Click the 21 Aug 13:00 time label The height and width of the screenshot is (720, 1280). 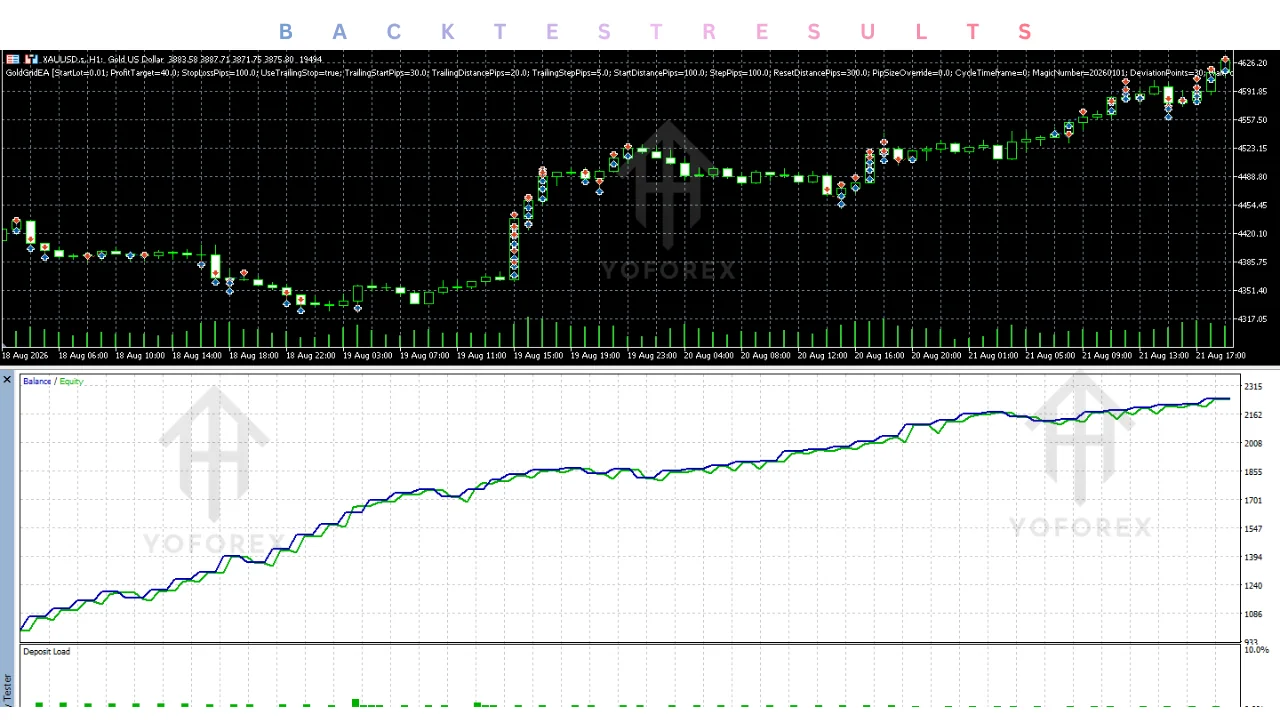point(1164,355)
